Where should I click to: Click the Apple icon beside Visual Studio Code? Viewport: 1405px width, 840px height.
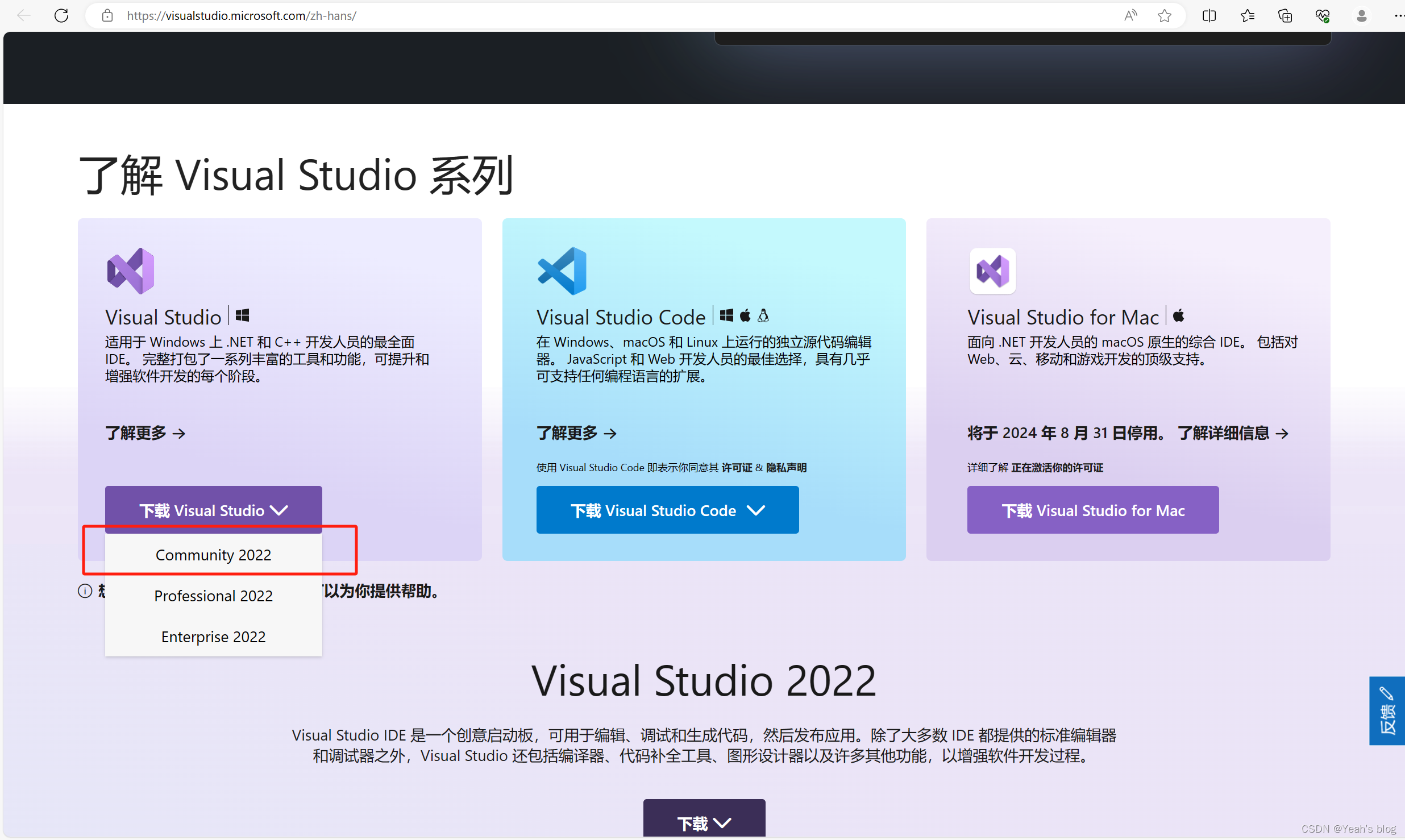point(745,315)
